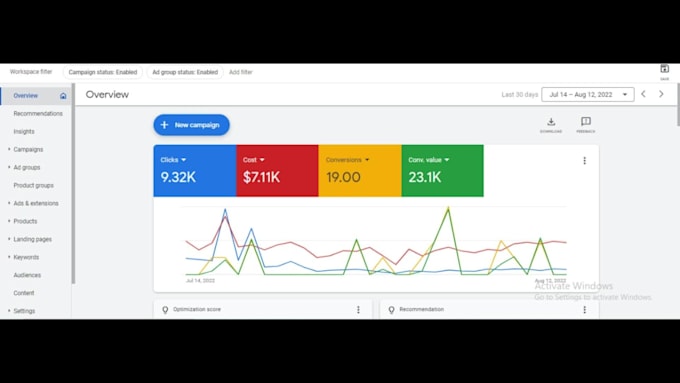
Task: Click the Overview page heading
Action: pos(107,95)
